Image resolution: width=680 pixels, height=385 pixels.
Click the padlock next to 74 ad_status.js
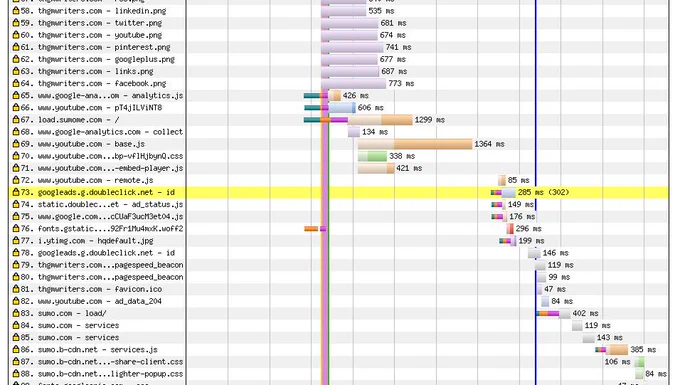(x=16, y=204)
